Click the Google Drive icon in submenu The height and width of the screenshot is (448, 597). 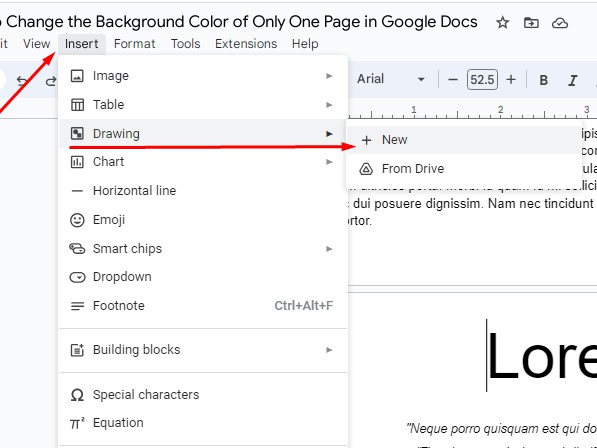coord(366,169)
